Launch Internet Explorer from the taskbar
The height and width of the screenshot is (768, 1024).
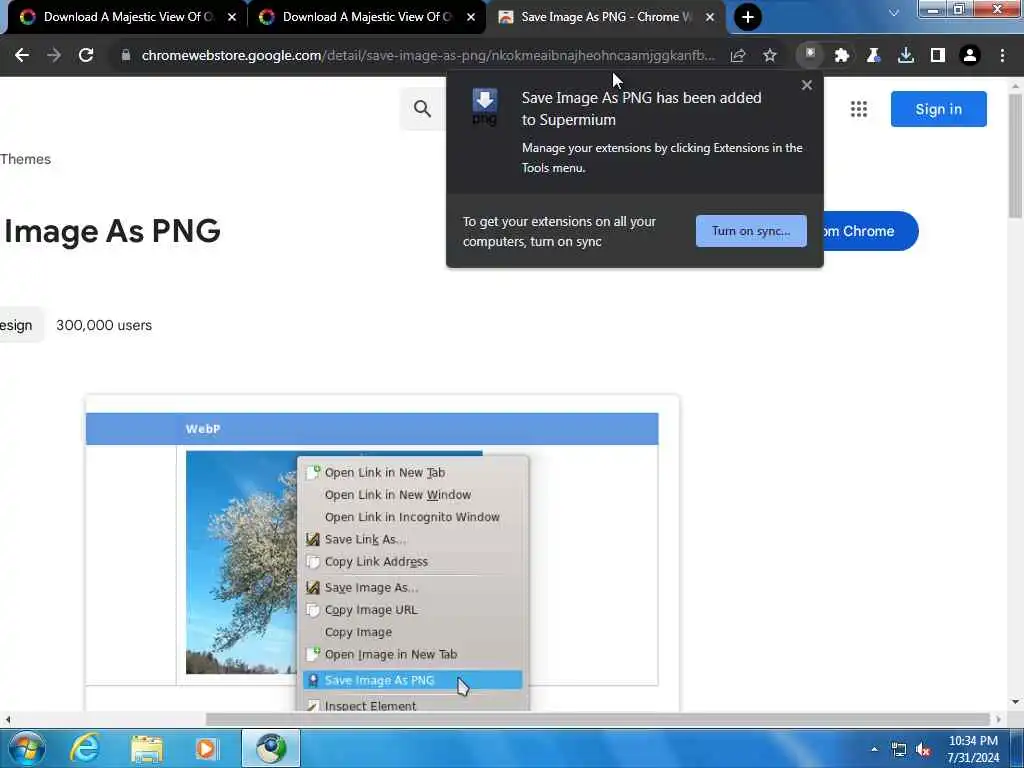point(85,748)
